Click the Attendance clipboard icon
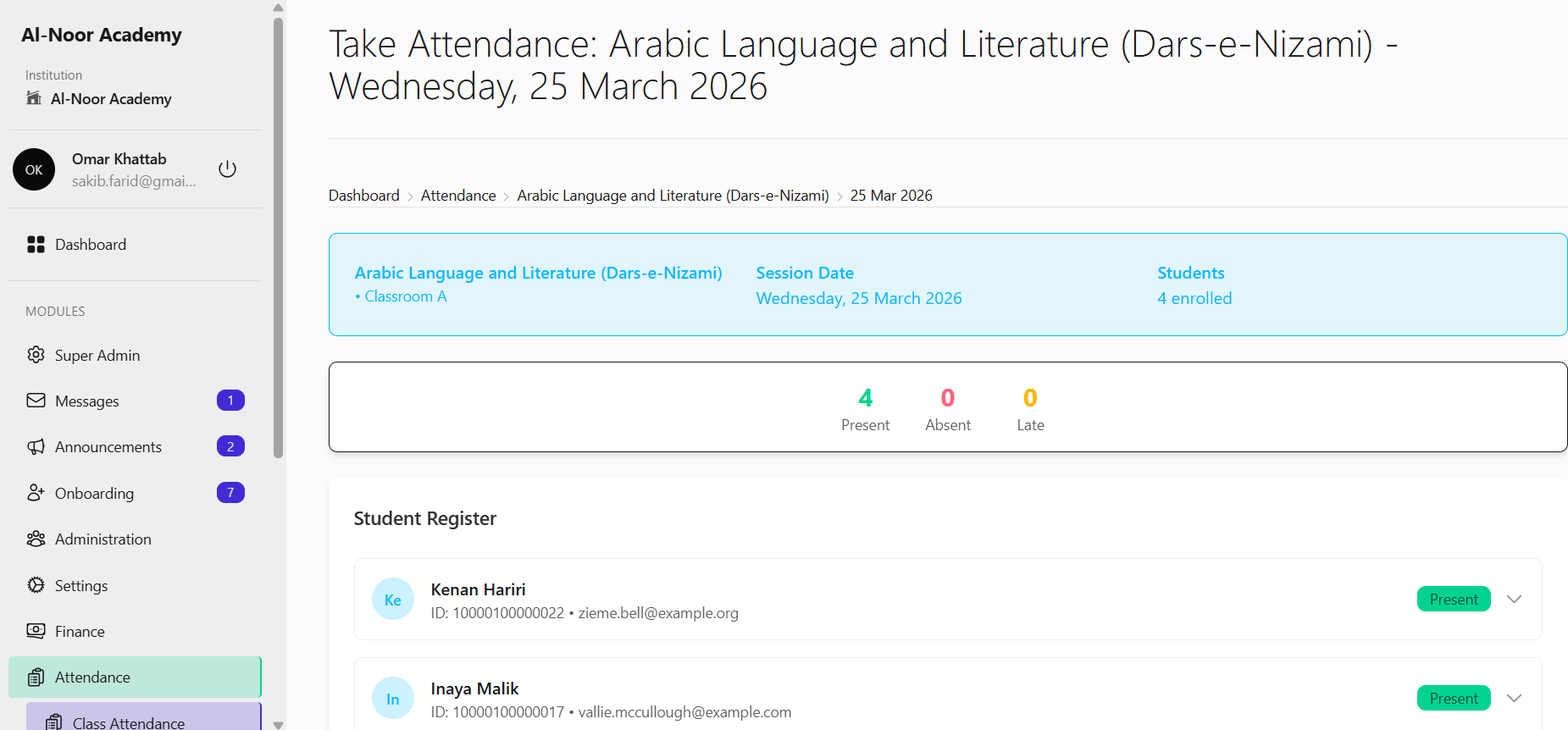 (36, 677)
